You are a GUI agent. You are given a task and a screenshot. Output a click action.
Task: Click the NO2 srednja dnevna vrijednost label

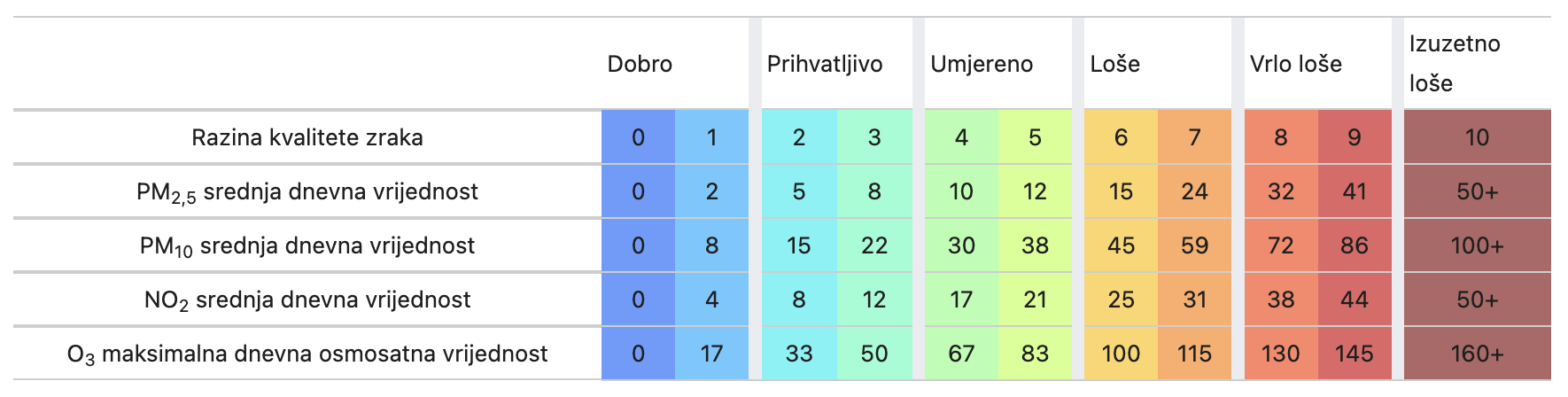pyautogui.click(x=307, y=300)
